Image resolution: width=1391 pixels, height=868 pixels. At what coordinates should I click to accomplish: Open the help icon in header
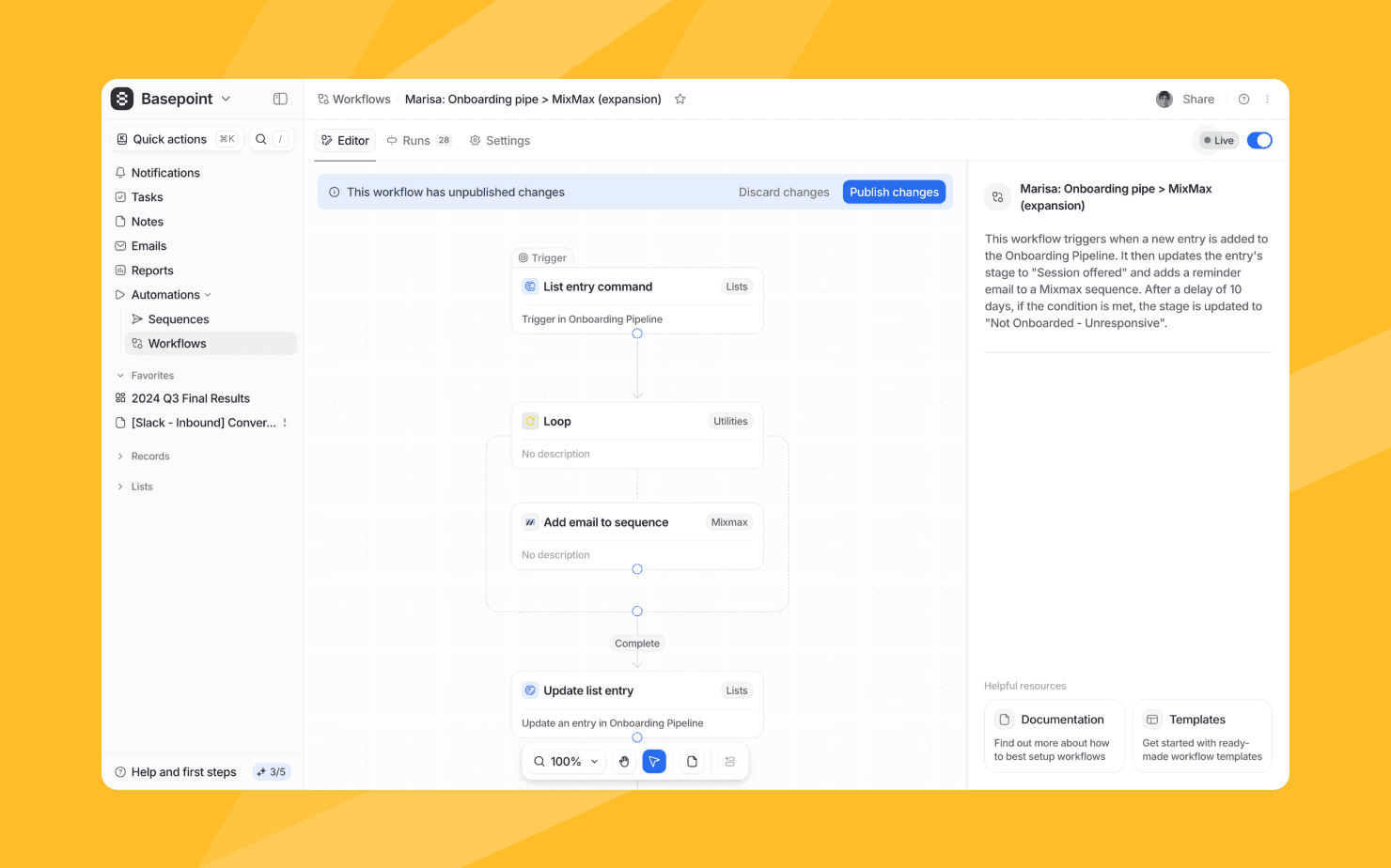1243,100
